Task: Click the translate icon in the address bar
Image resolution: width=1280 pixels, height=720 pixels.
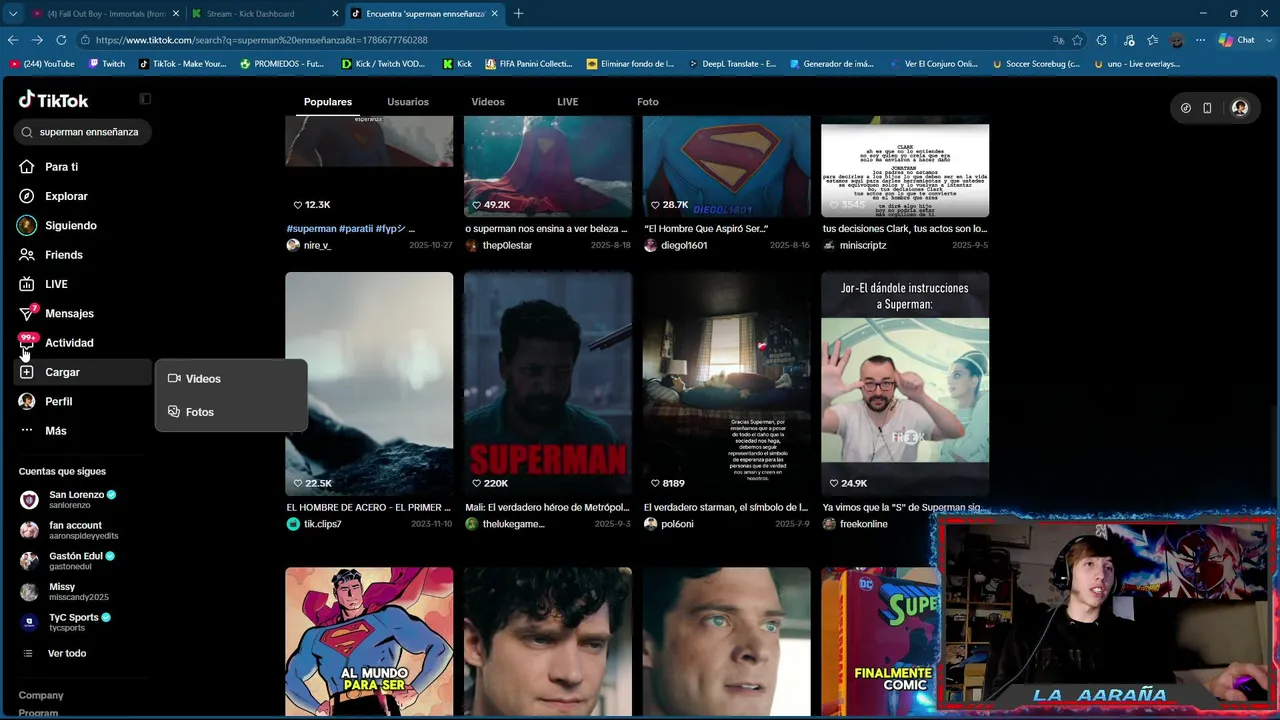Action: [x=1059, y=40]
